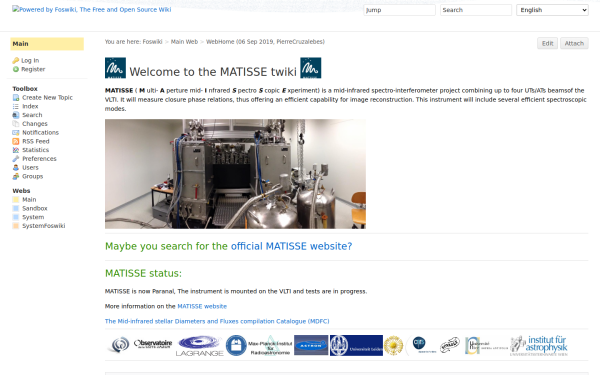Click the orange RSS Feed icon
Viewport: 600px width, 375px height.
tap(16, 141)
